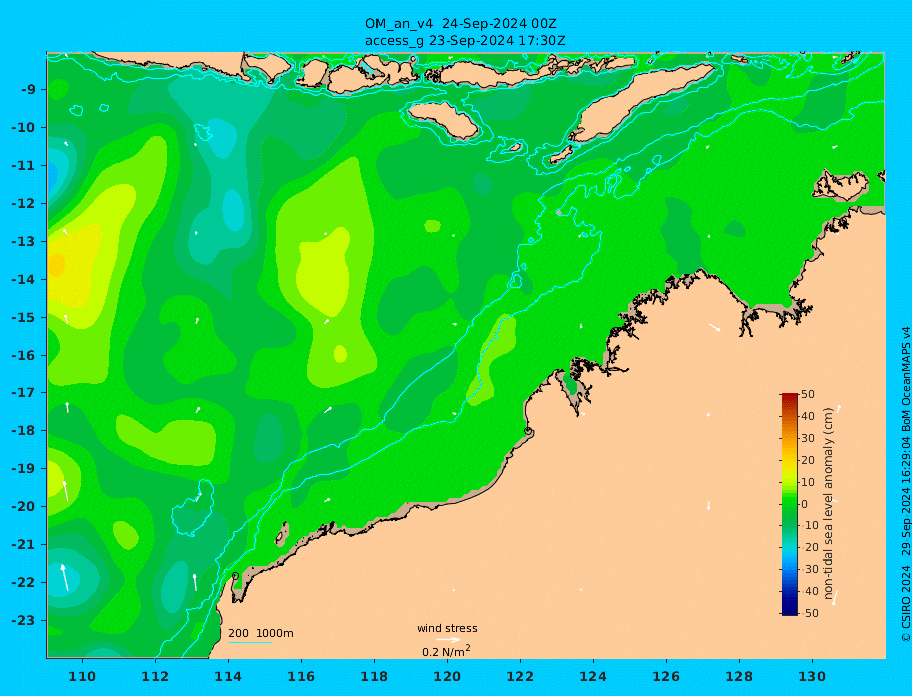Click the colorbar tick label -30
Viewport: 912px width, 696px height.
[x=810, y=570]
